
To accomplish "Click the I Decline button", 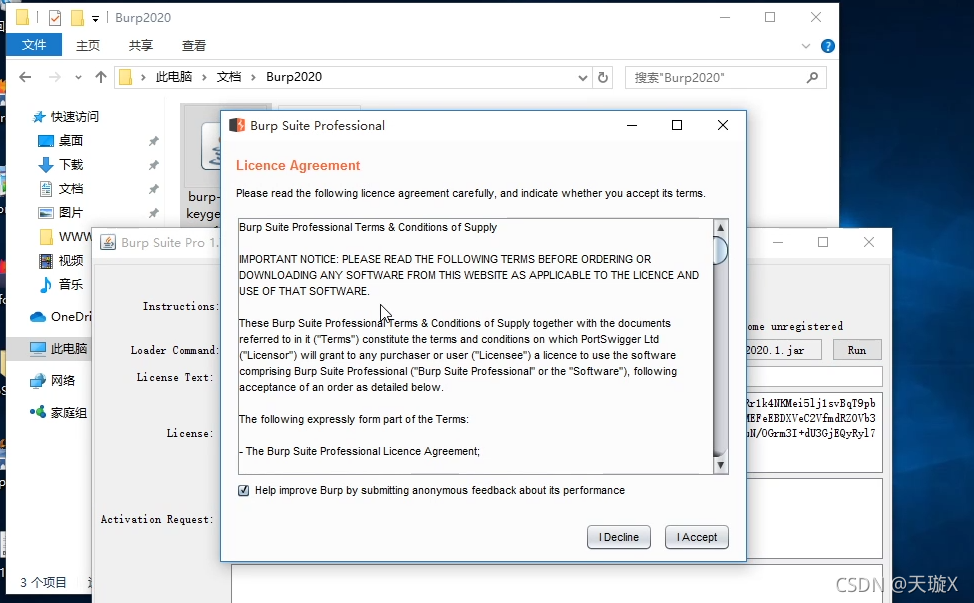I will coord(619,537).
